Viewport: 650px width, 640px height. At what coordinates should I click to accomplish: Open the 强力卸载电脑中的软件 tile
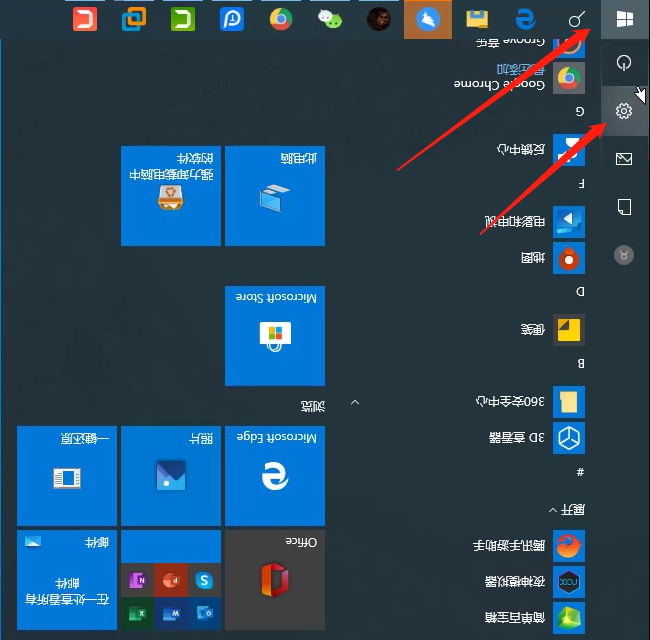point(171,196)
